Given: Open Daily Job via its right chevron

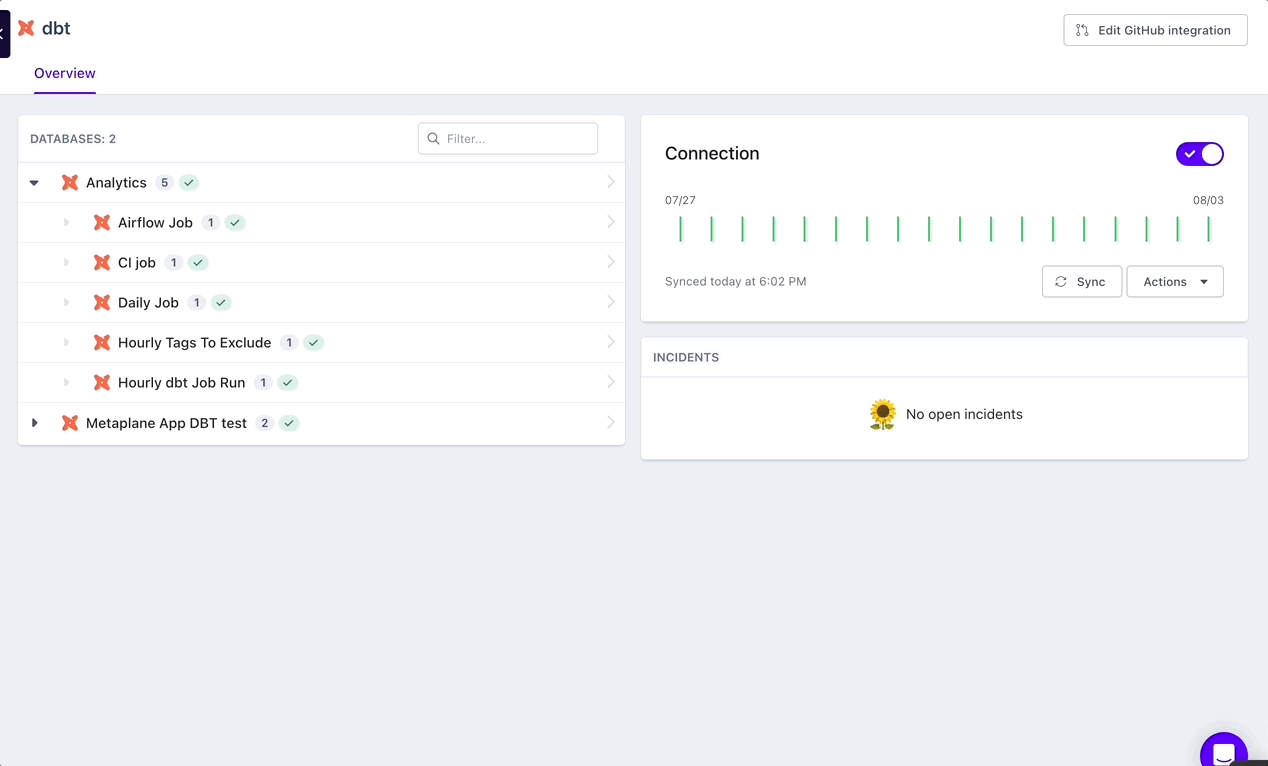Looking at the screenshot, I should (x=610, y=302).
